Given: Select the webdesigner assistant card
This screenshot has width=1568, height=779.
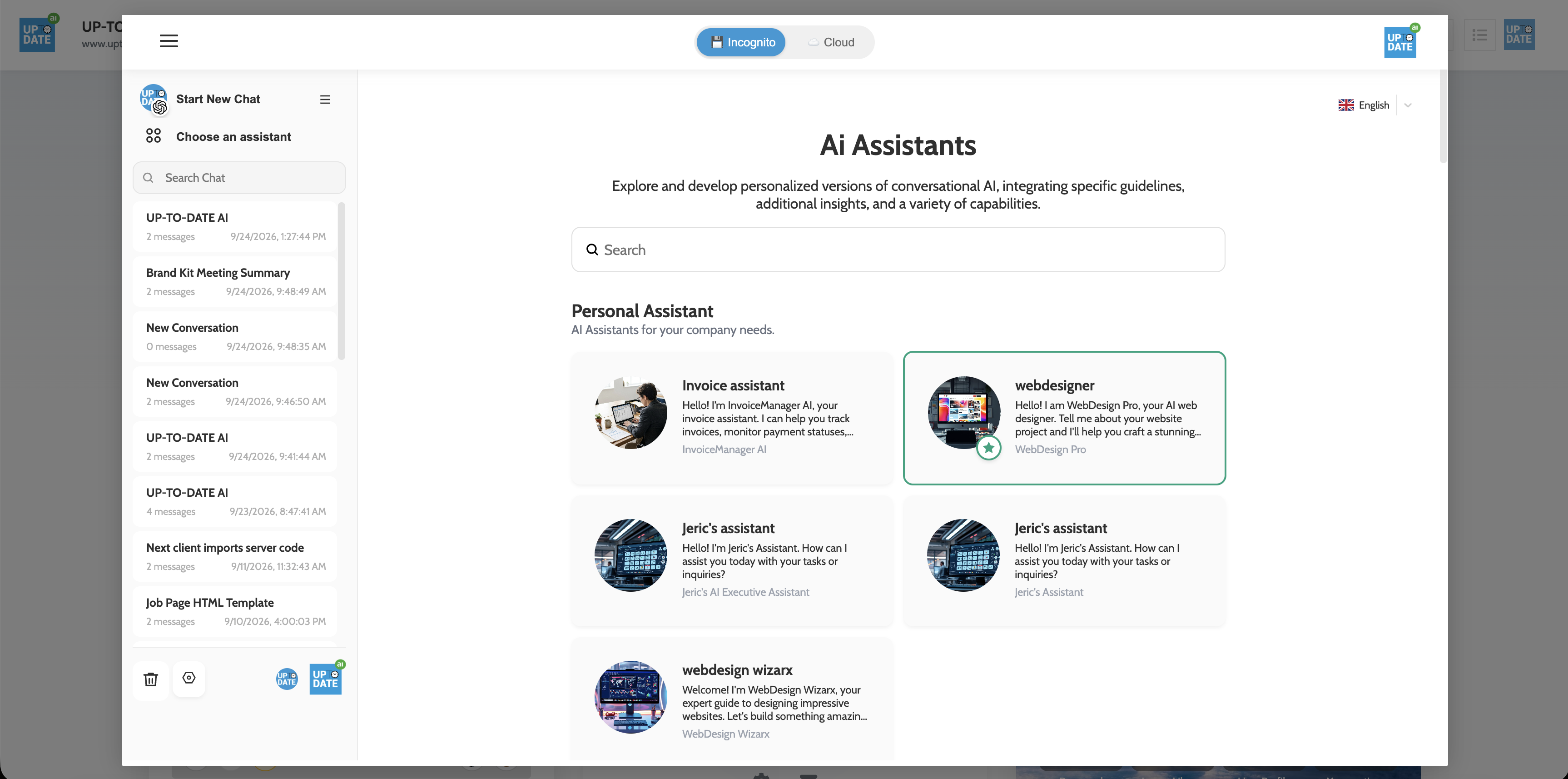Looking at the screenshot, I should point(1064,419).
